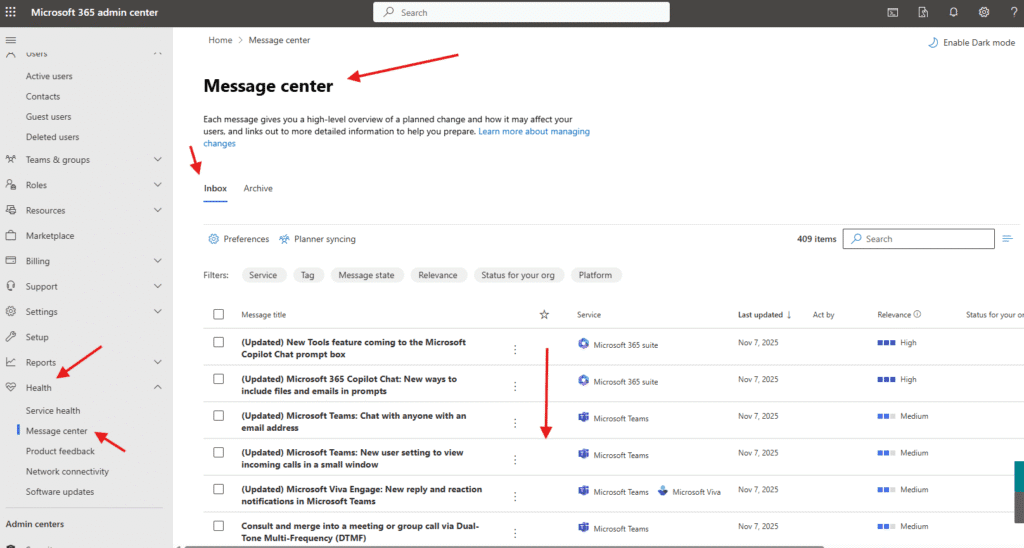1024x548 pixels.
Task: Open Service health in sidebar
Action: tap(53, 411)
